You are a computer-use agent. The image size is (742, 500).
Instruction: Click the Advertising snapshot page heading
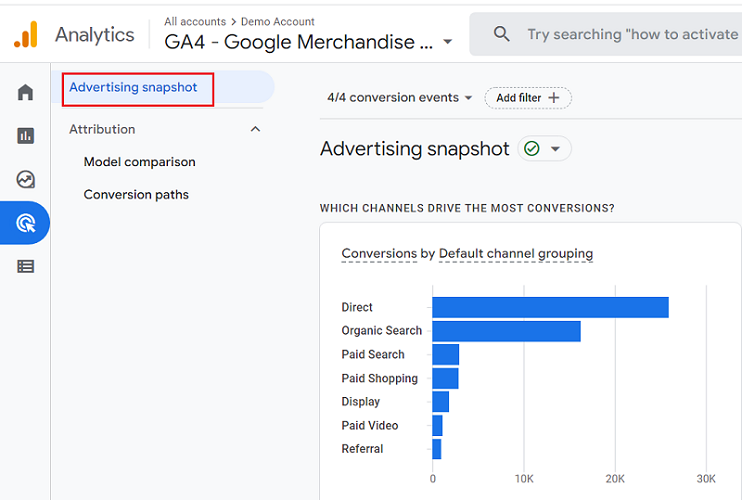point(415,149)
